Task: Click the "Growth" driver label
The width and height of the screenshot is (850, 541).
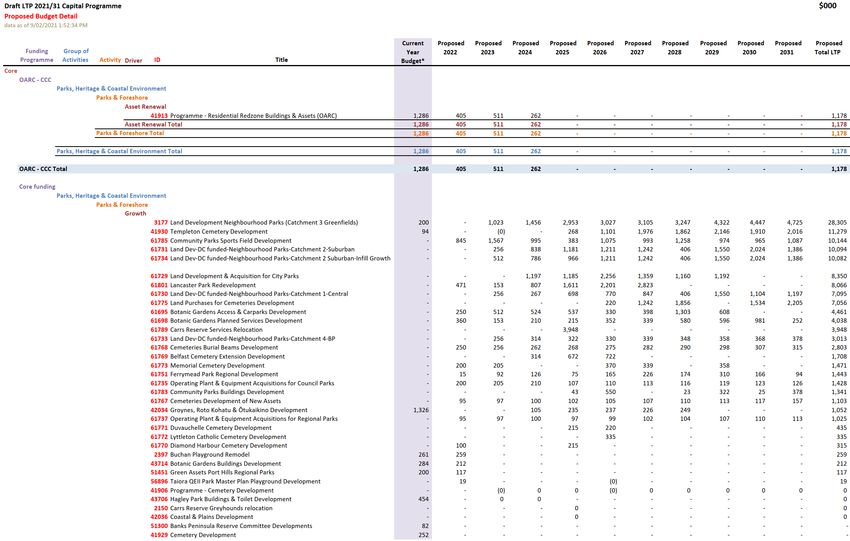Action: [136, 214]
